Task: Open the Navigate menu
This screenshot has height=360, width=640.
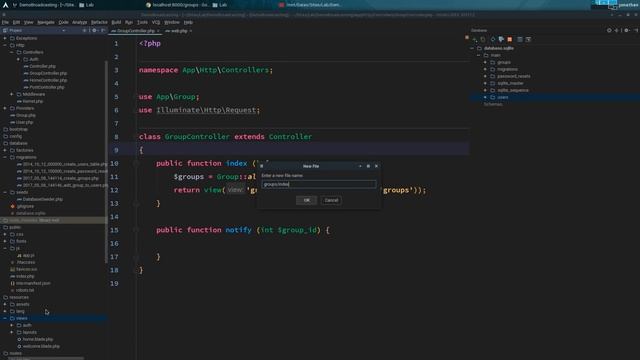Action: (x=46, y=22)
